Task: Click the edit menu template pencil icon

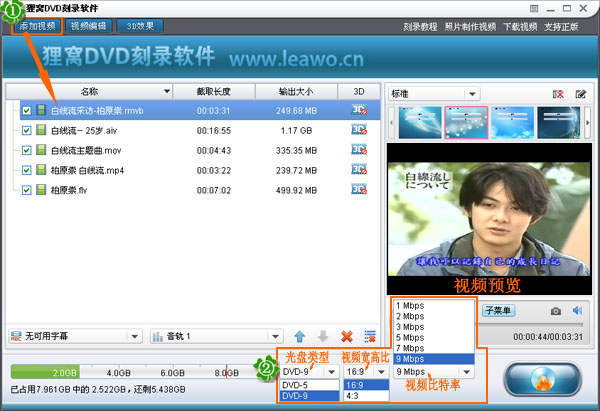Action: 580,94
